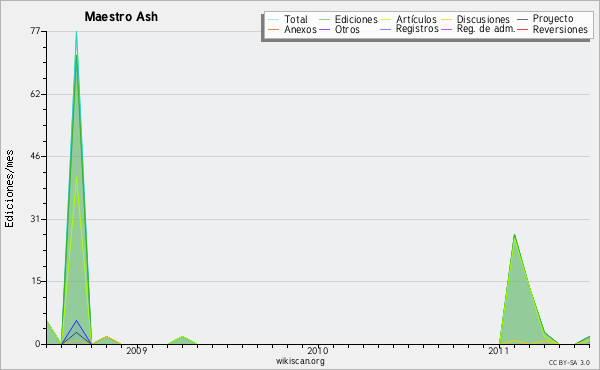
Task: Click the 'CC BY-SA 3.0' license text
Action: pyautogui.click(x=569, y=362)
